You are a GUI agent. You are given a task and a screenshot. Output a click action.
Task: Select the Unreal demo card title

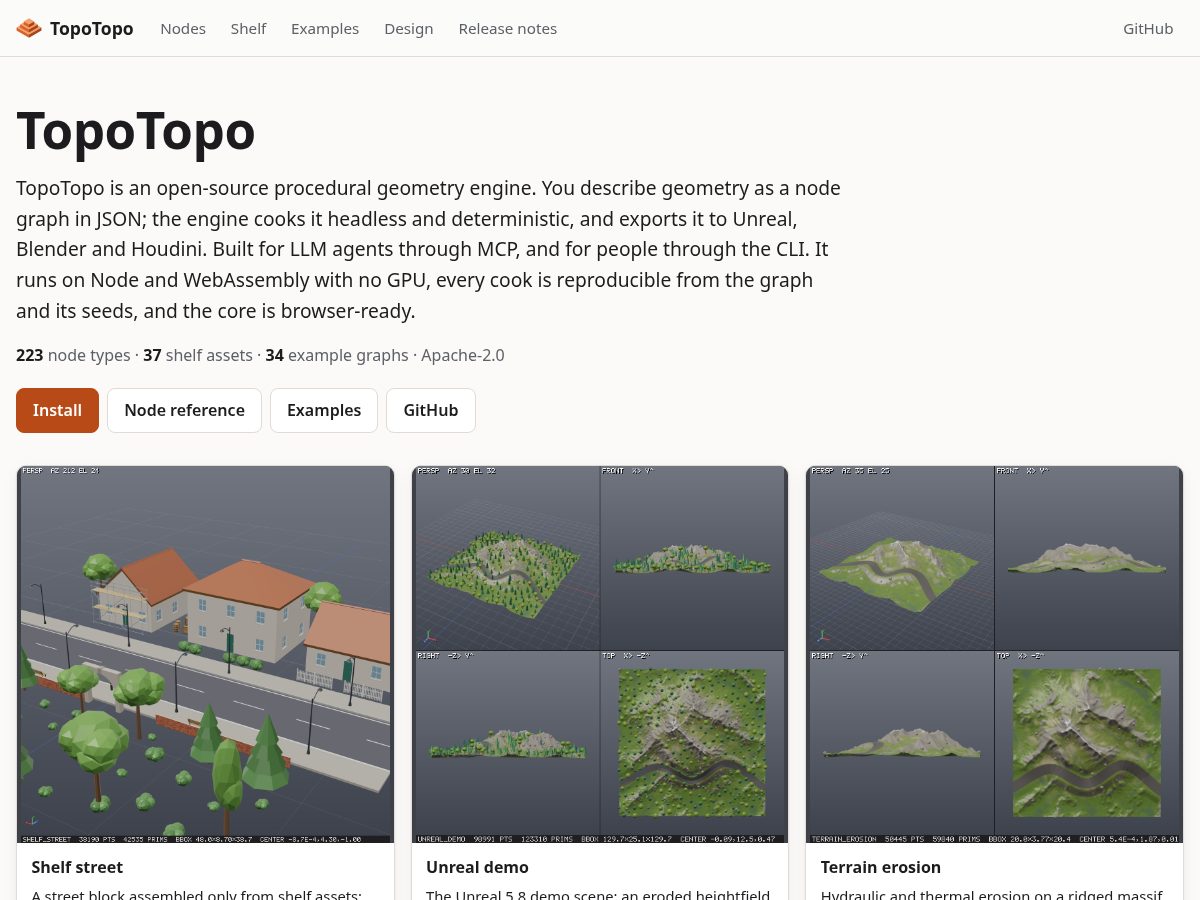(x=477, y=867)
